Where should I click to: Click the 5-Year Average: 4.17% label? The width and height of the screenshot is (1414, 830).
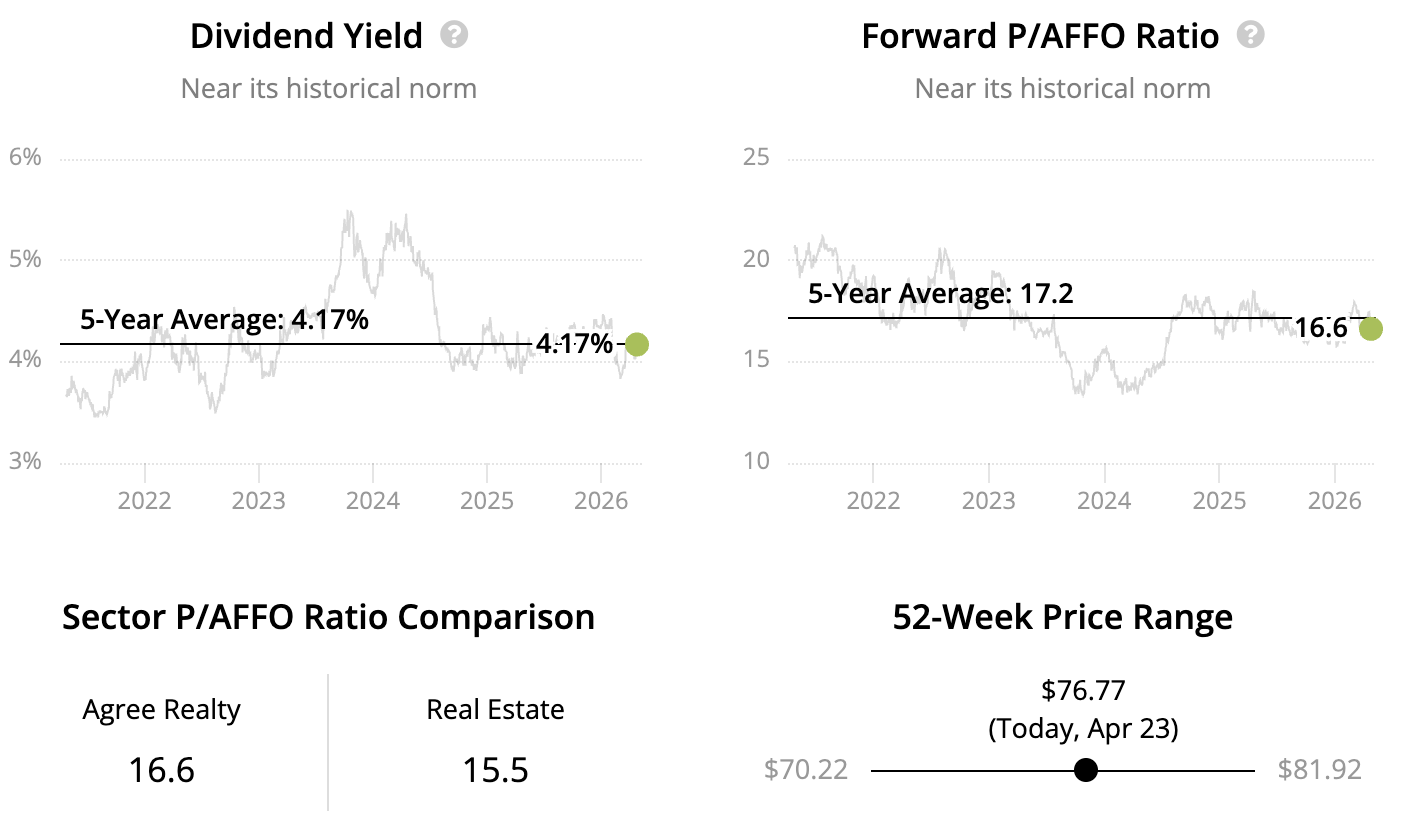click(225, 320)
